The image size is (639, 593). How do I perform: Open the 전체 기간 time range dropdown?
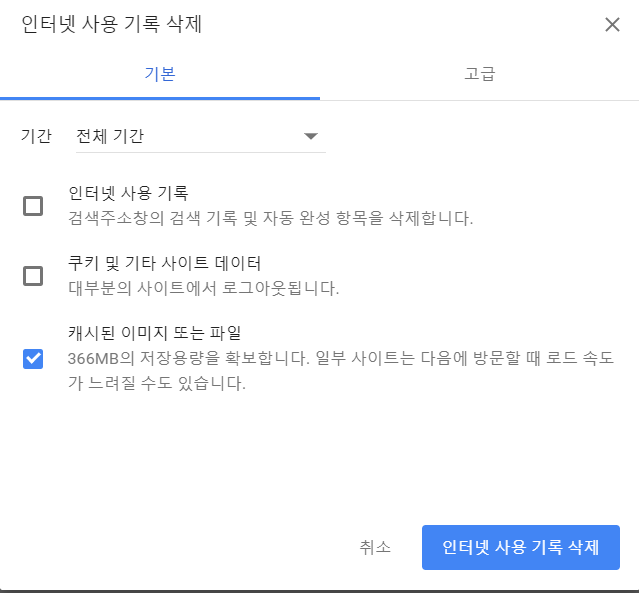click(x=201, y=136)
